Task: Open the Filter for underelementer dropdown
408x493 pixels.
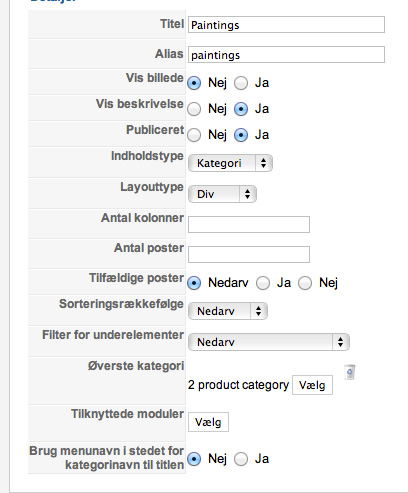Action: [269, 342]
